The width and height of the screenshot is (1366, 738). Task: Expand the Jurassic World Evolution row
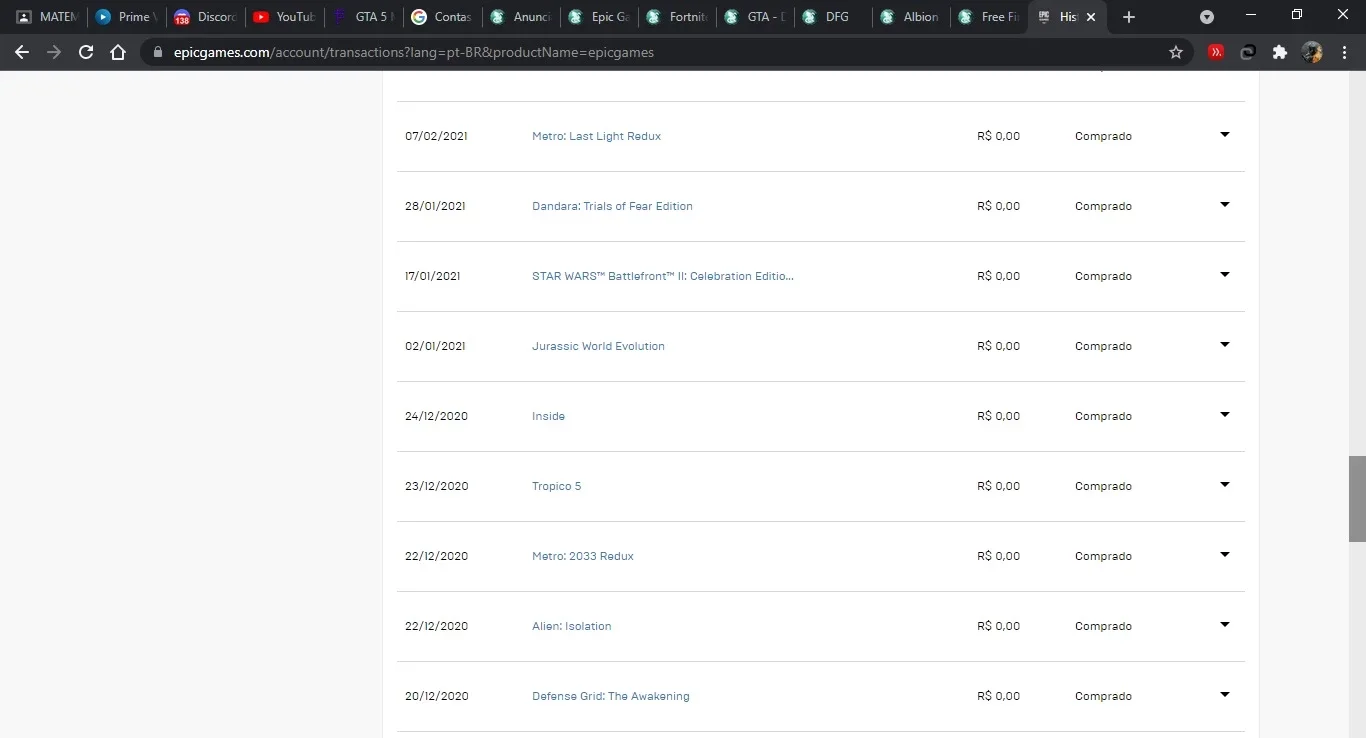pyautogui.click(x=1224, y=345)
